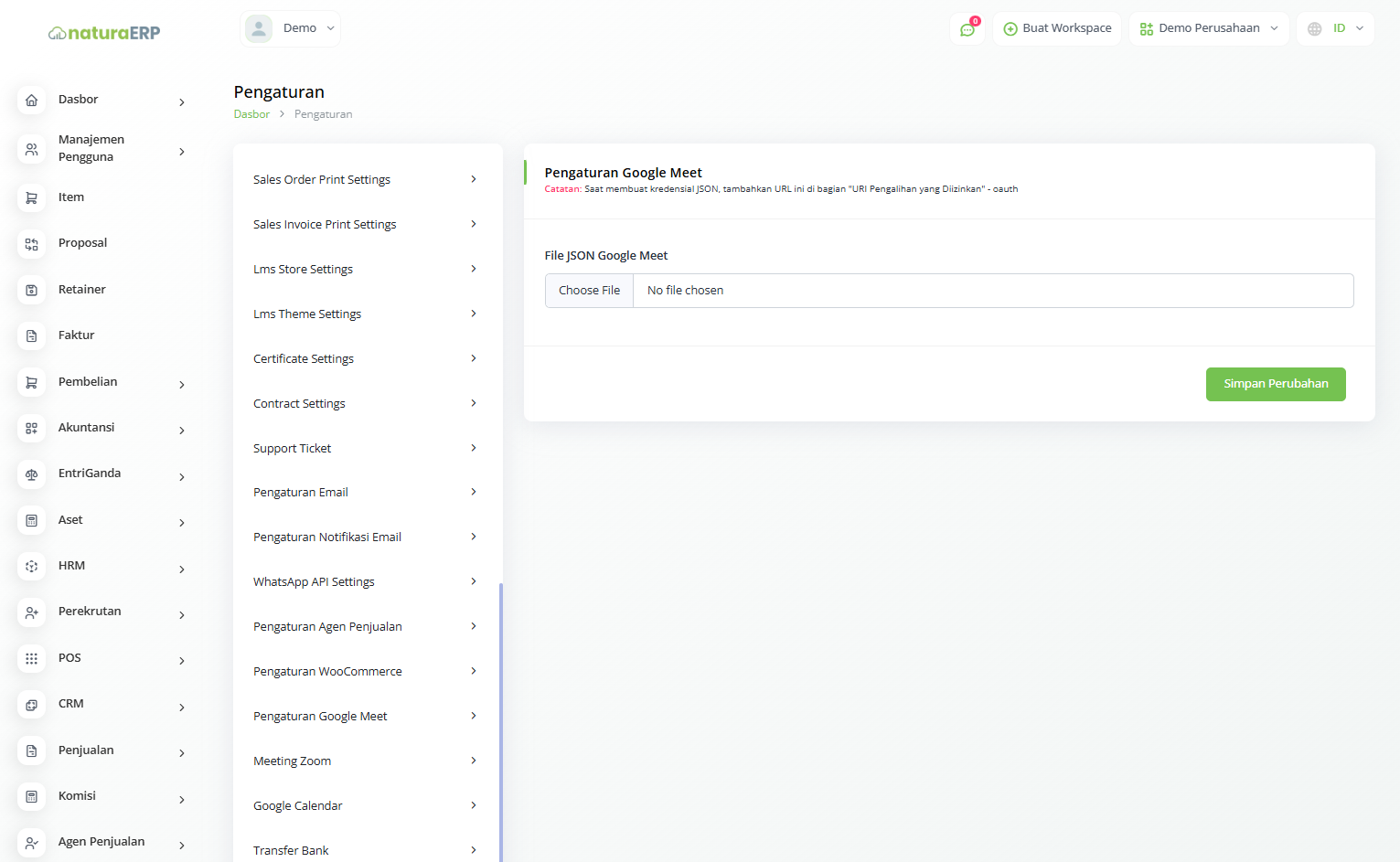Click the Pengaturan Google Meet panel heading
1400x862 pixels.
(623, 173)
